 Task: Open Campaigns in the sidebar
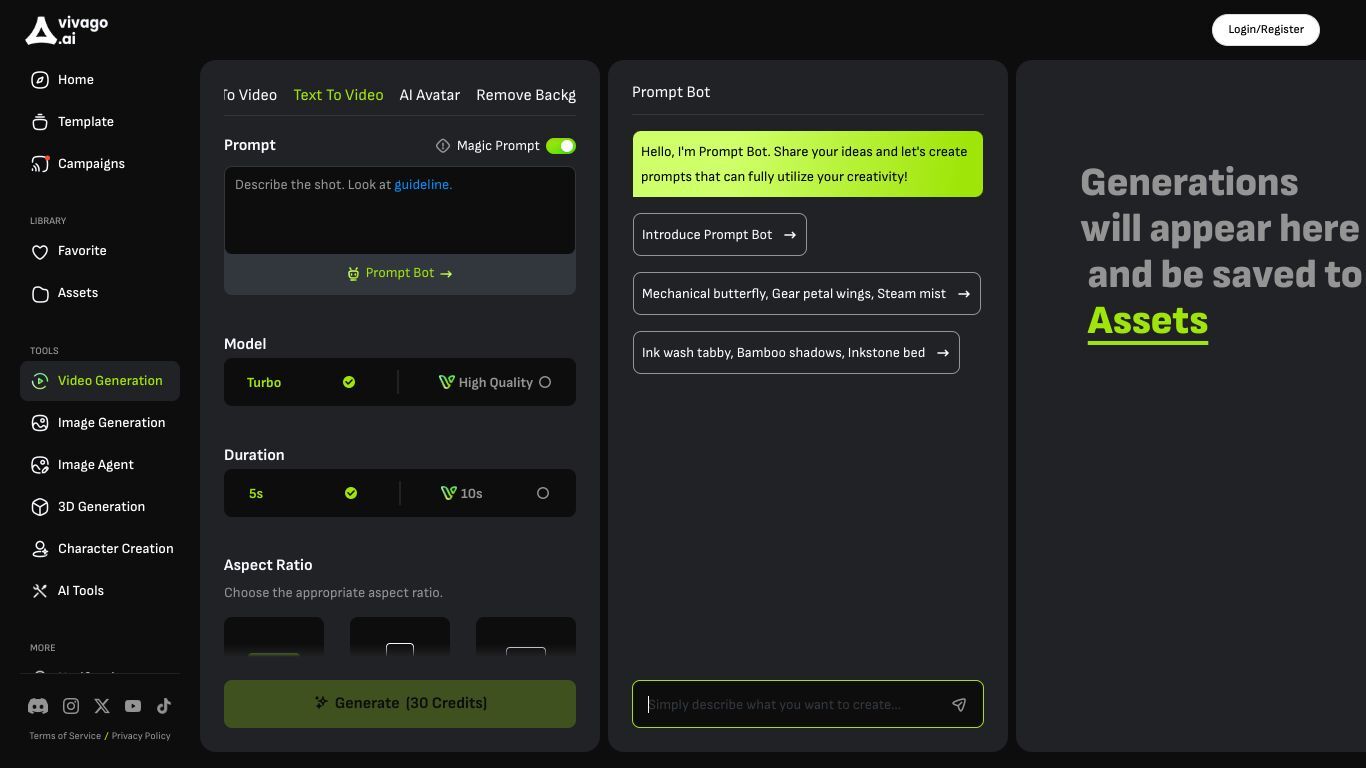coord(100,164)
